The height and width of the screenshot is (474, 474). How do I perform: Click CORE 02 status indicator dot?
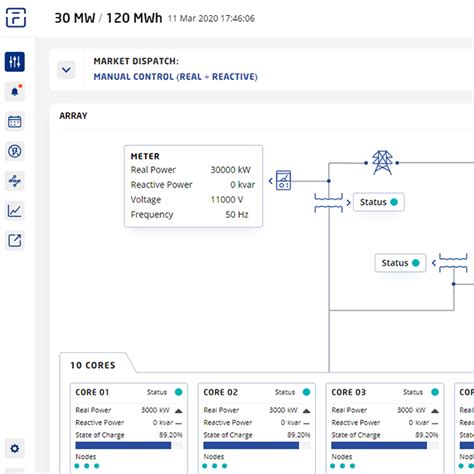(x=306, y=392)
